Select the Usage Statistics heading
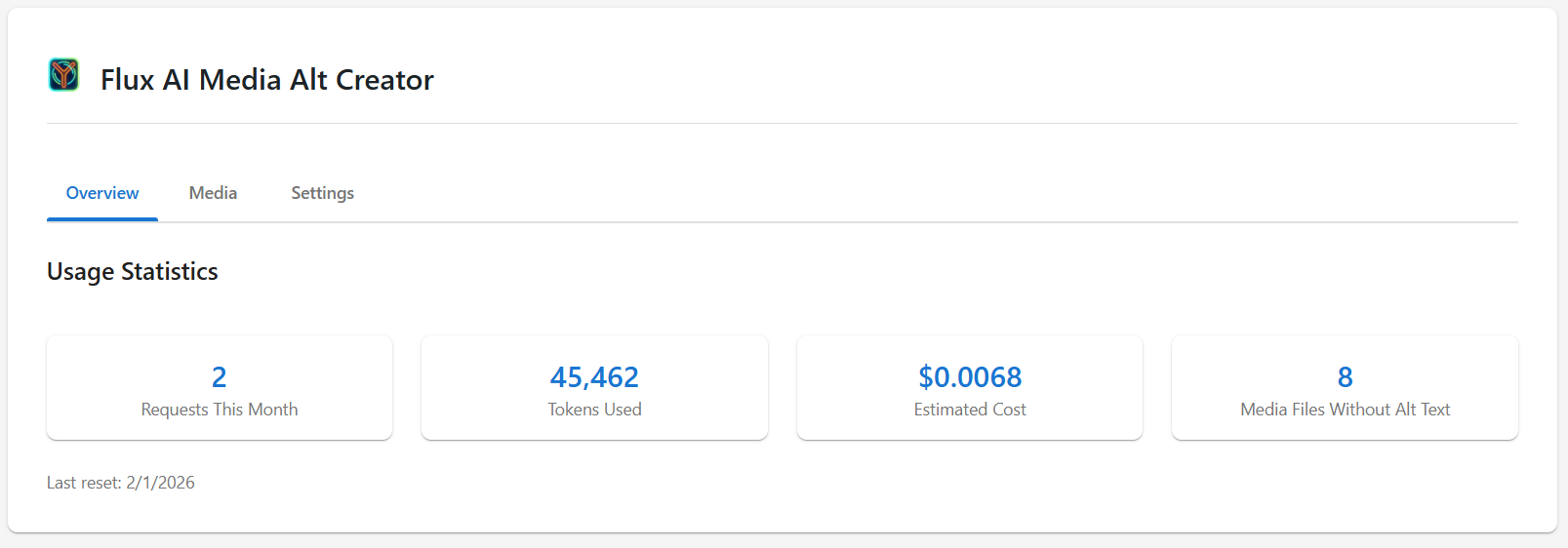Viewport: 1568px width, 548px height. 133,271
